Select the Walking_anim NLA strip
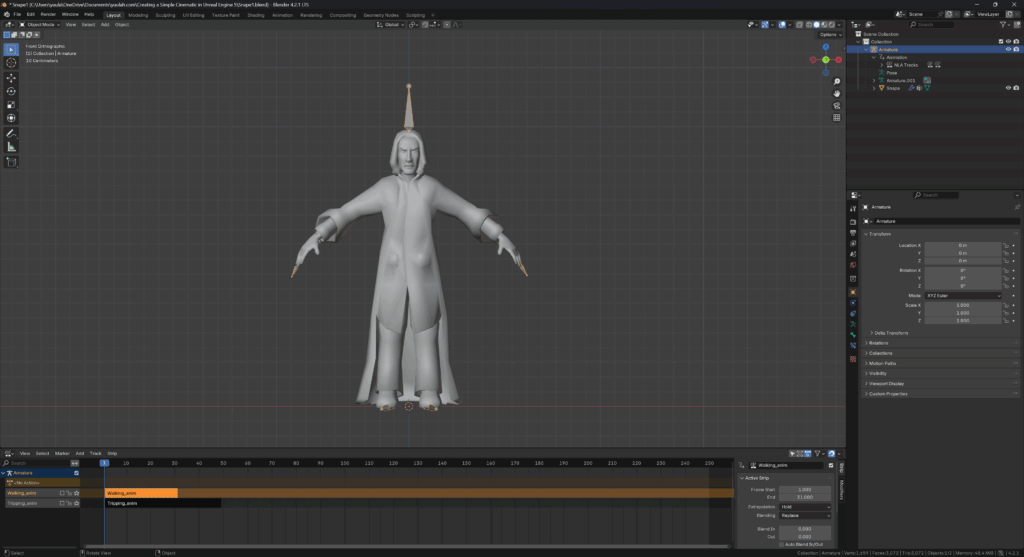Screen dimensions: 1024x557 141,493
